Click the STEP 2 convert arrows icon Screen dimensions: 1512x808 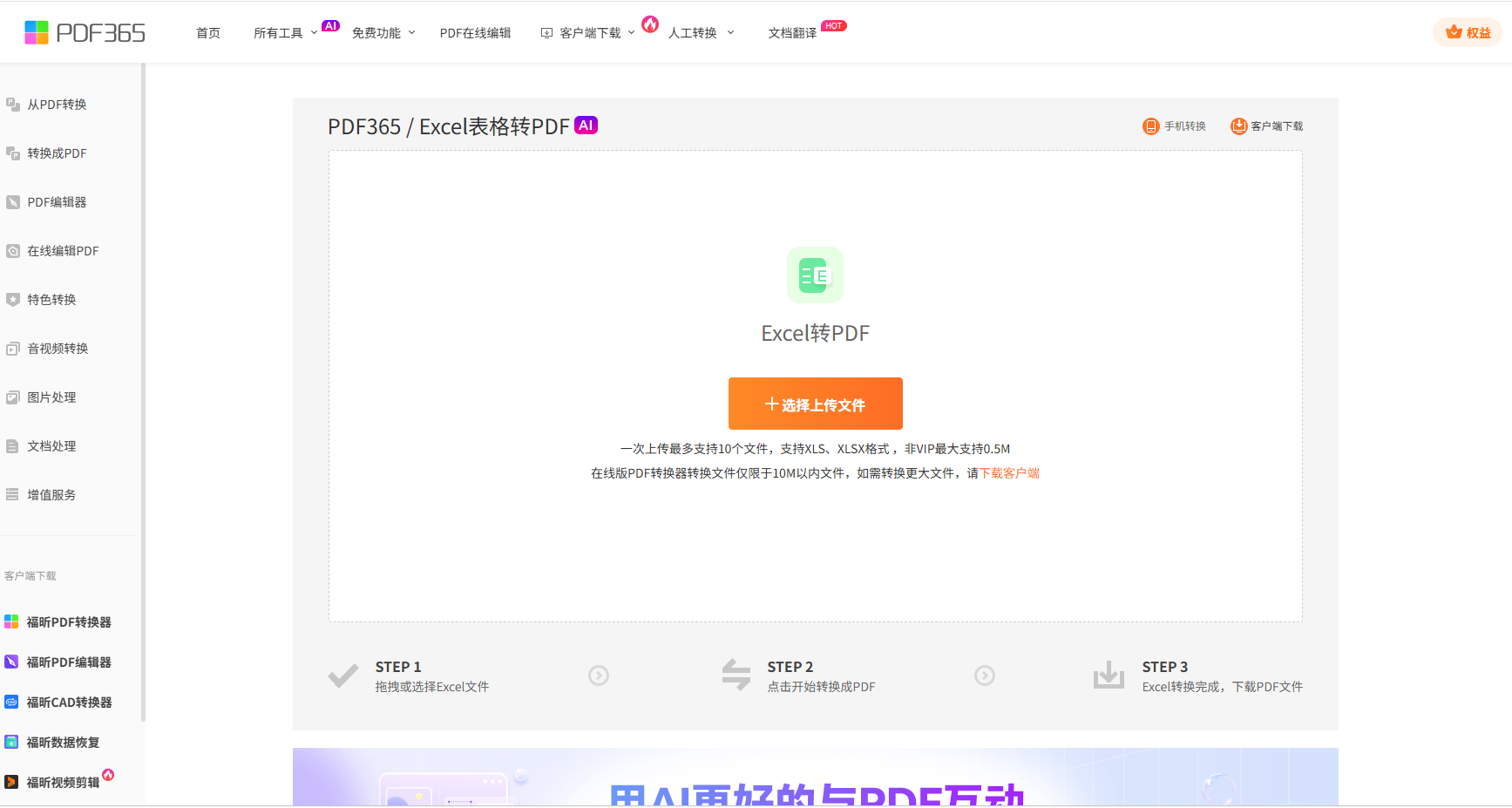tap(736, 676)
